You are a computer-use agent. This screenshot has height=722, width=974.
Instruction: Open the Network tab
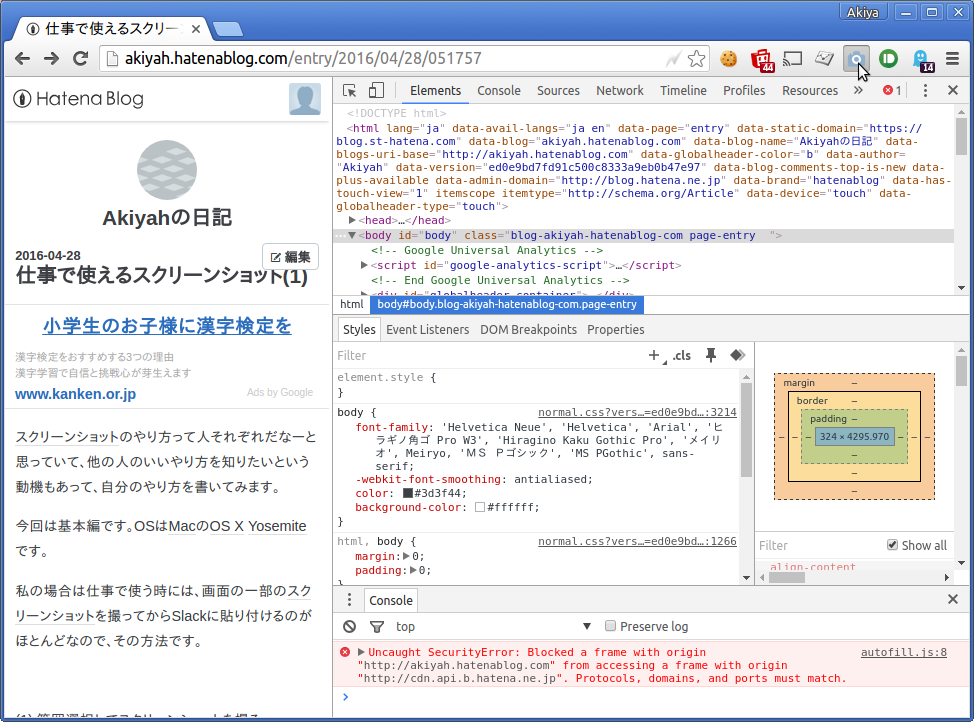620,91
